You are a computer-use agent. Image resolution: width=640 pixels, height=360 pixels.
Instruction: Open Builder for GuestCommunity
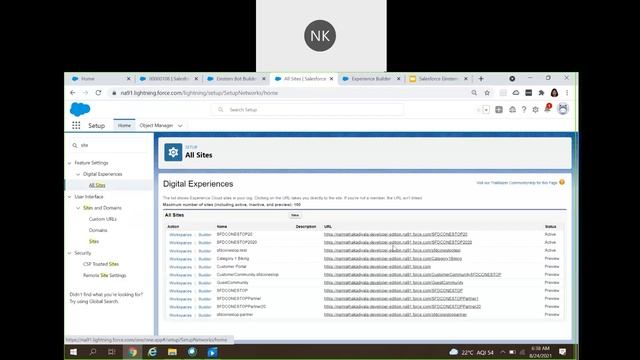(205, 283)
